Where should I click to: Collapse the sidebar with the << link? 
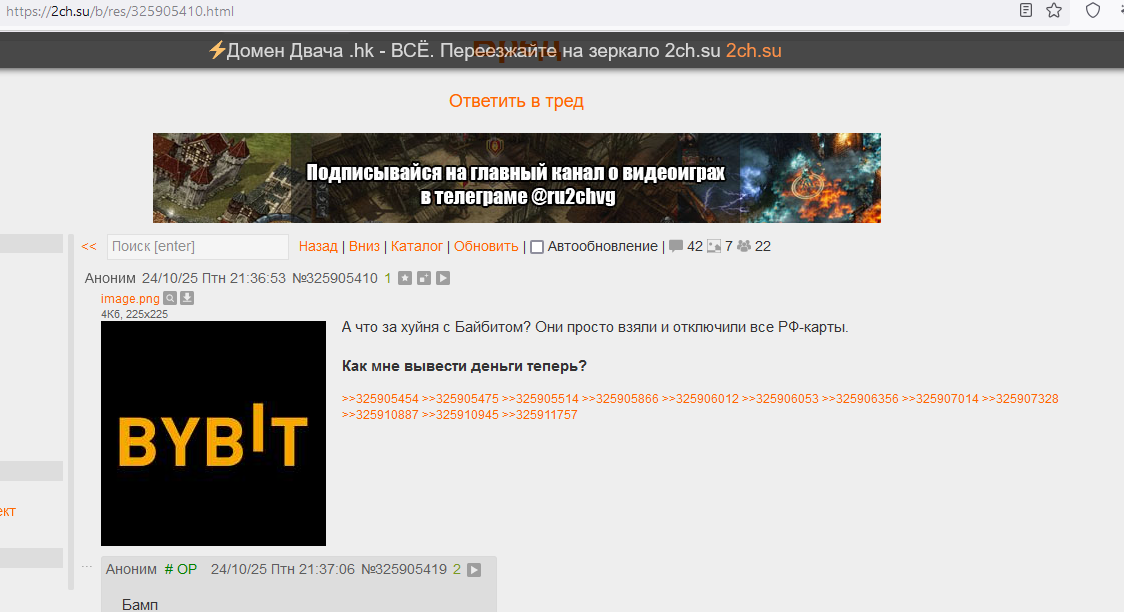89,247
